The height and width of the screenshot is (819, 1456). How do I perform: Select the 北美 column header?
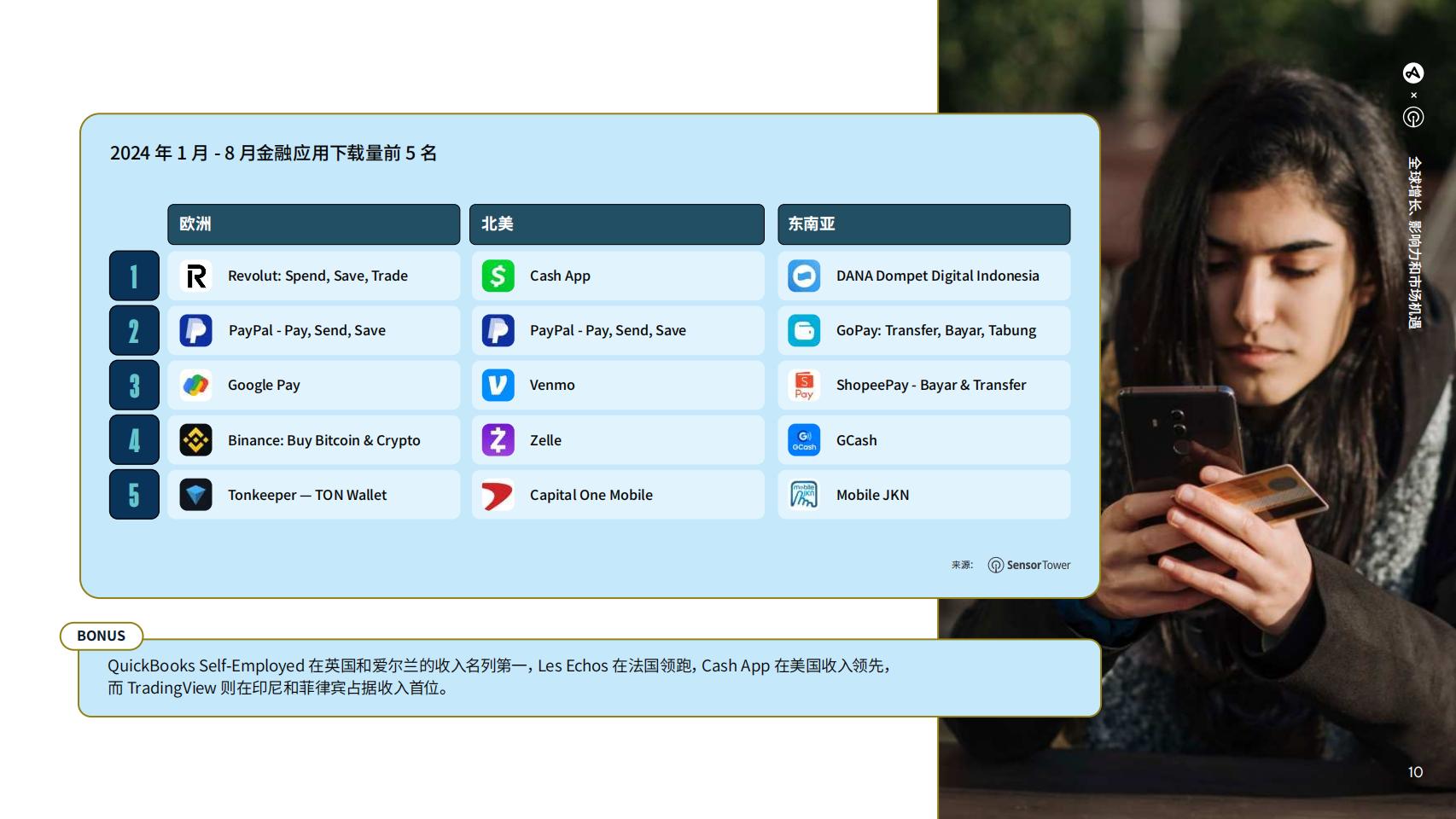617,224
